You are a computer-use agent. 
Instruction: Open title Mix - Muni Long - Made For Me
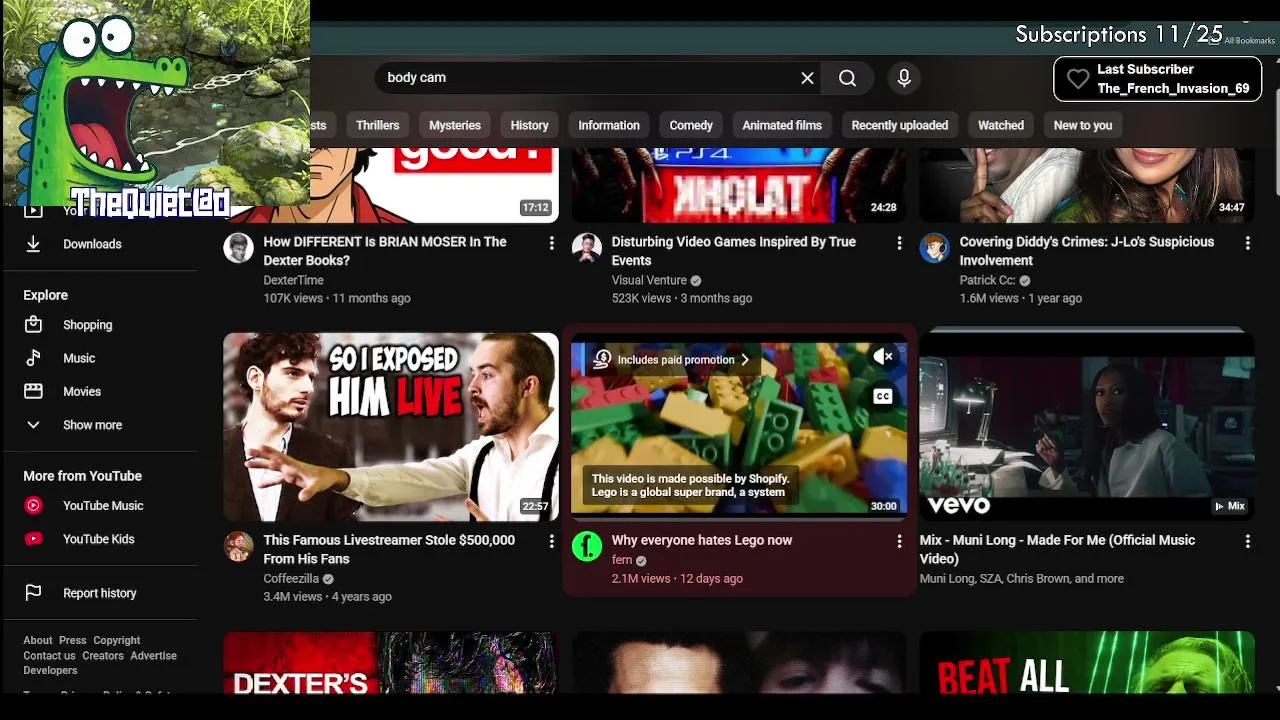click(x=1057, y=549)
